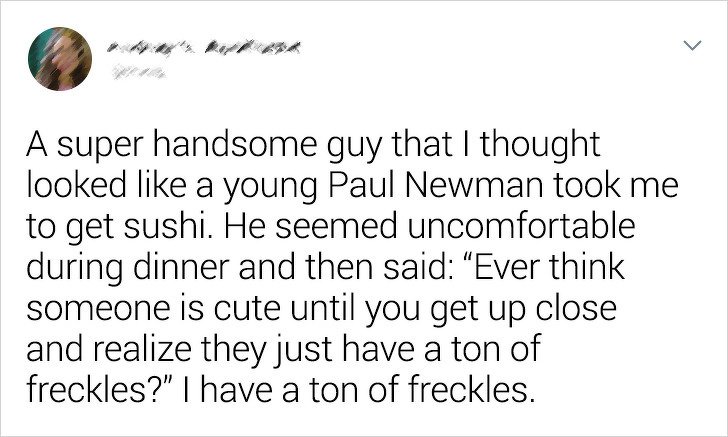Click the line starting "A super handsome guy"
728x437 pixels.
[x=313, y=146]
